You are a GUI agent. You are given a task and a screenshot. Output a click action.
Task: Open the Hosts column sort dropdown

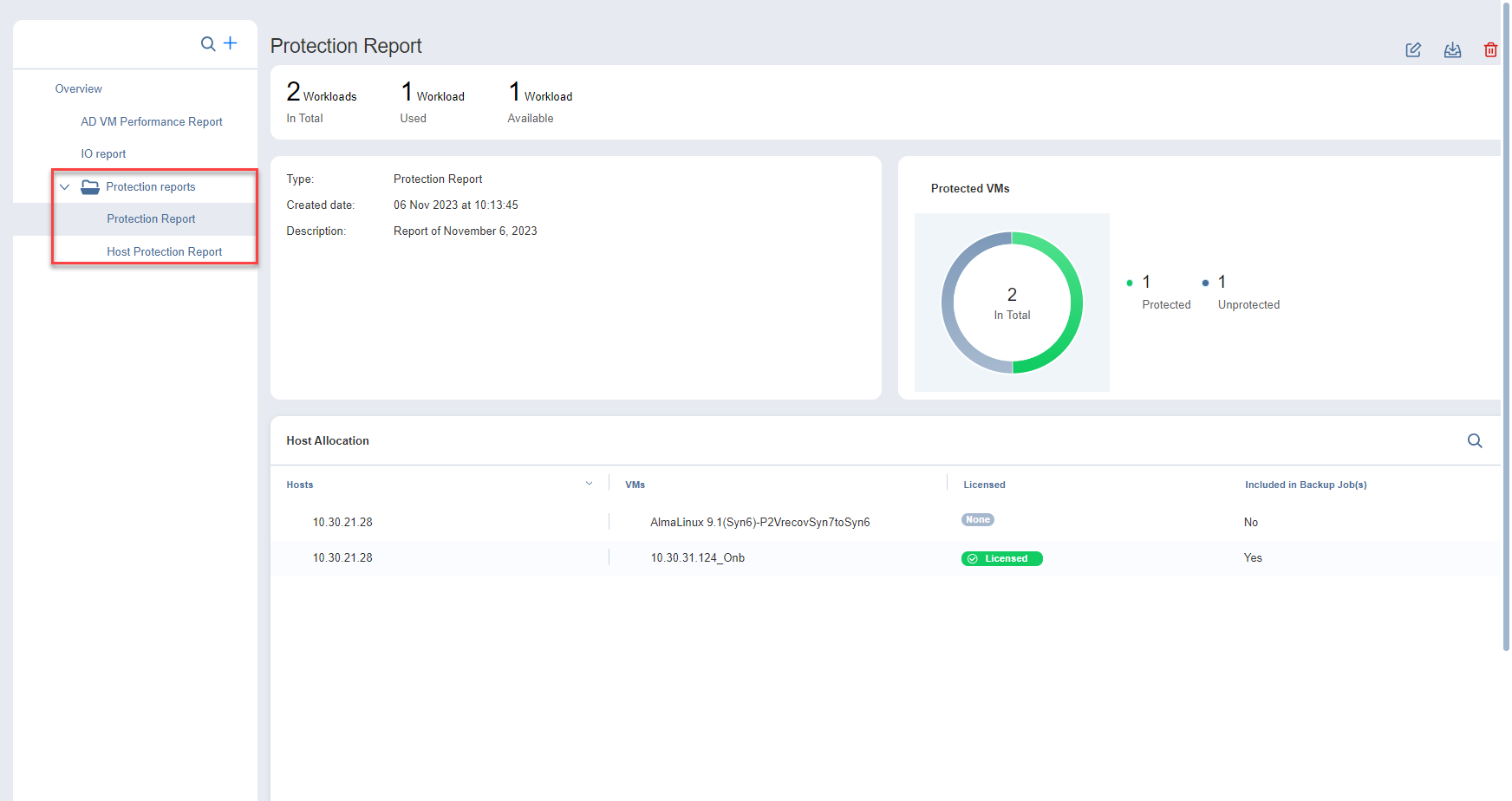pos(590,484)
